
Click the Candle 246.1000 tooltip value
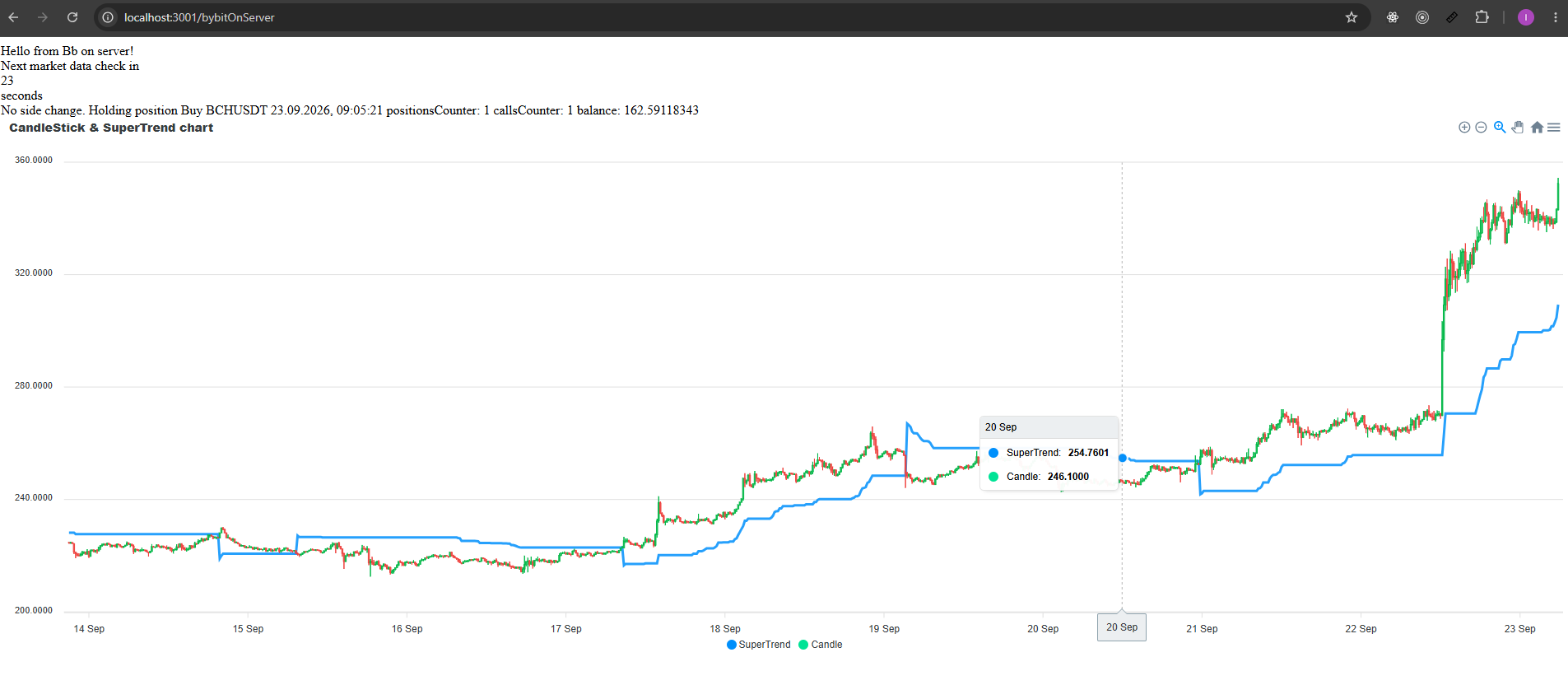point(1068,477)
